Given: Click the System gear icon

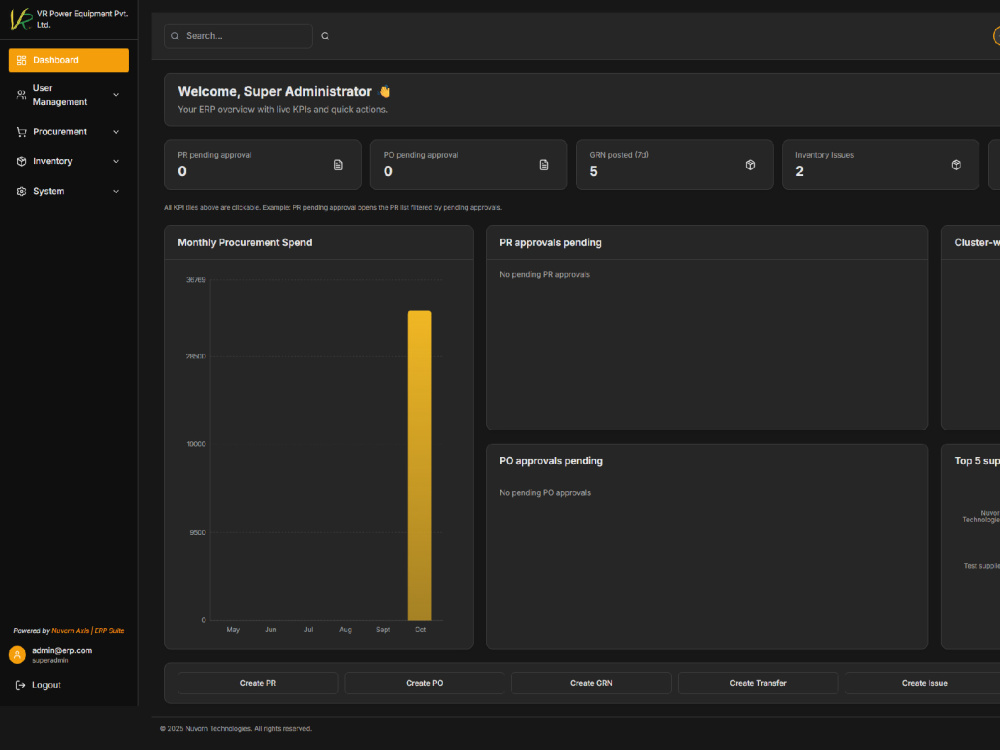Looking at the screenshot, I should coord(21,191).
